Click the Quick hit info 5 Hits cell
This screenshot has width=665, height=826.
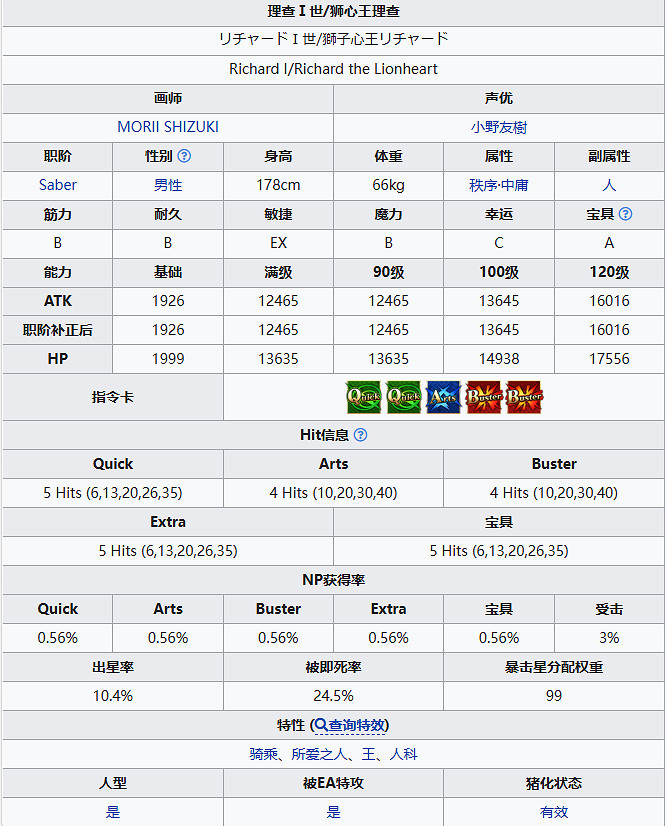[x=113, y=493]
